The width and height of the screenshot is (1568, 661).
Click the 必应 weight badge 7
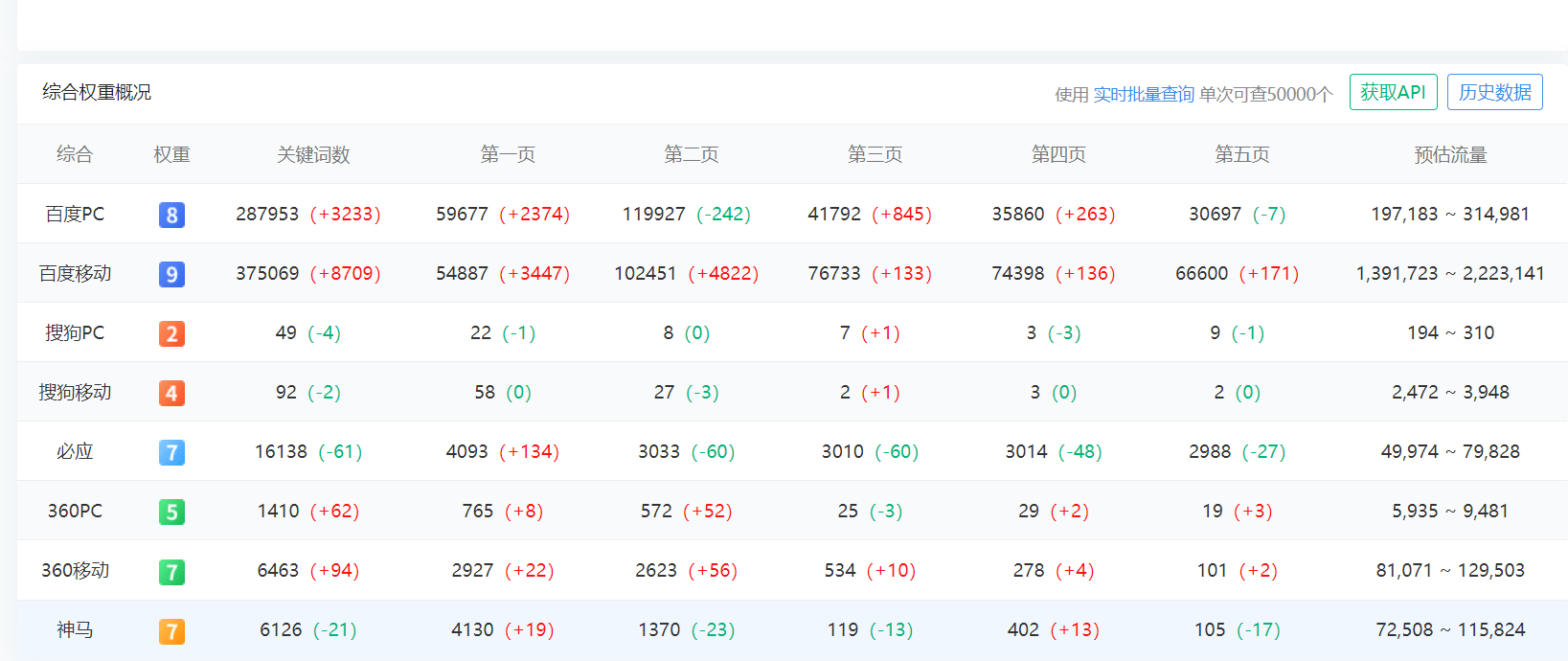pyautogui.click(x=171, y=452)
